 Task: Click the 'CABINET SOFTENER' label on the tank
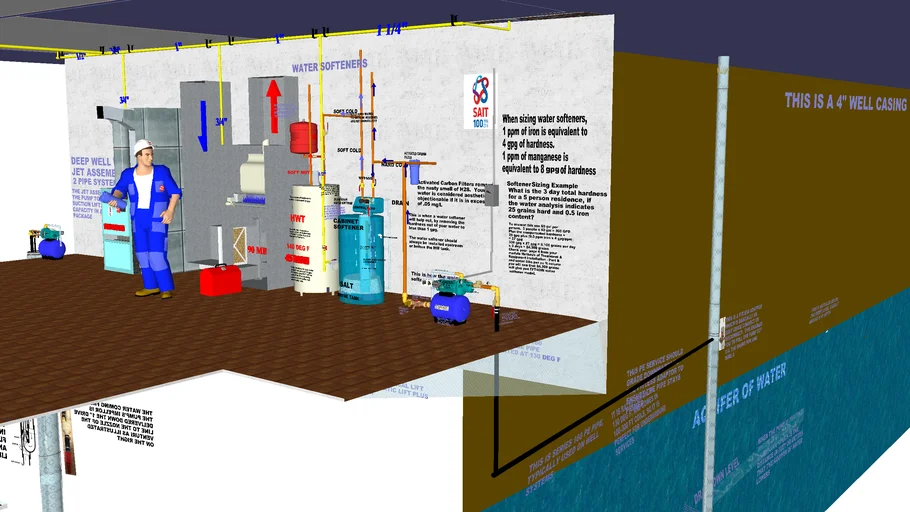tap(348, 223)
